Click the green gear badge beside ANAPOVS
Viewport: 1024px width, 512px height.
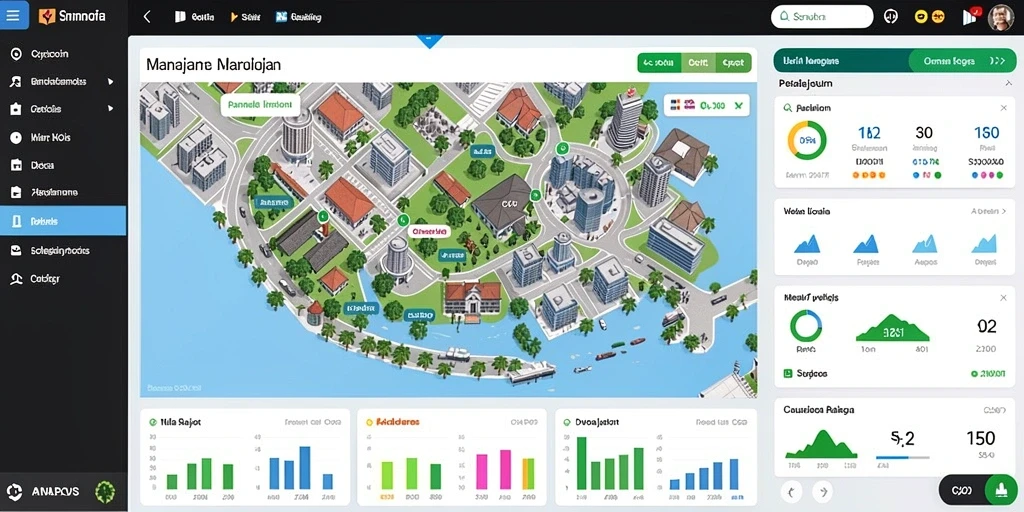pyautogui.click(x=105, y=491)
